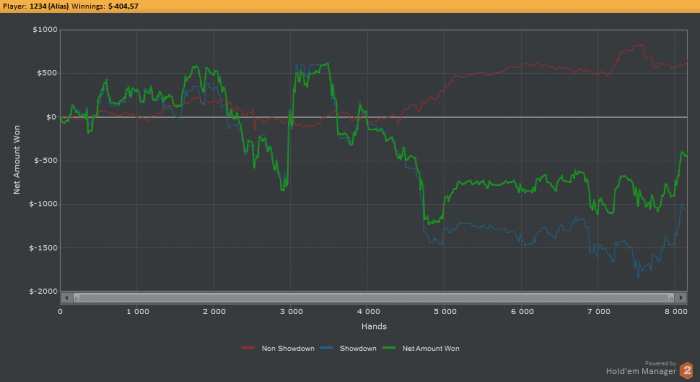Viewport: 700px width, 382px height.
Task: Click the 5 000 x-axis tick label
Action: pyautogui.click(x=445, y=311)
